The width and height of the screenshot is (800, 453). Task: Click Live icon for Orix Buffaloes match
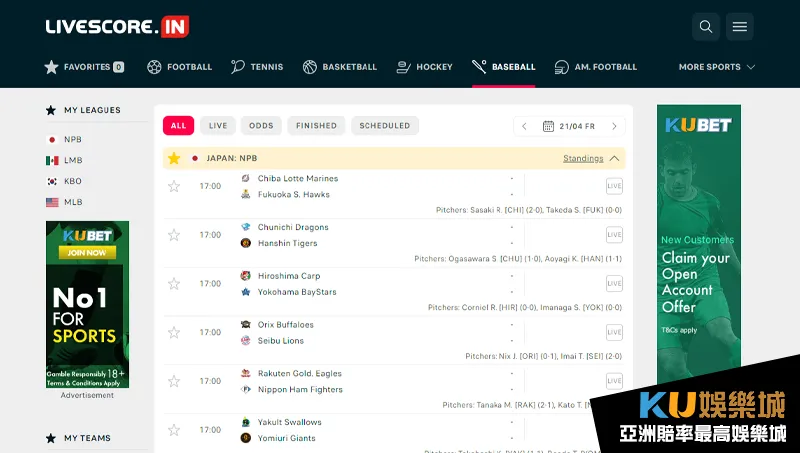[614, 332]
